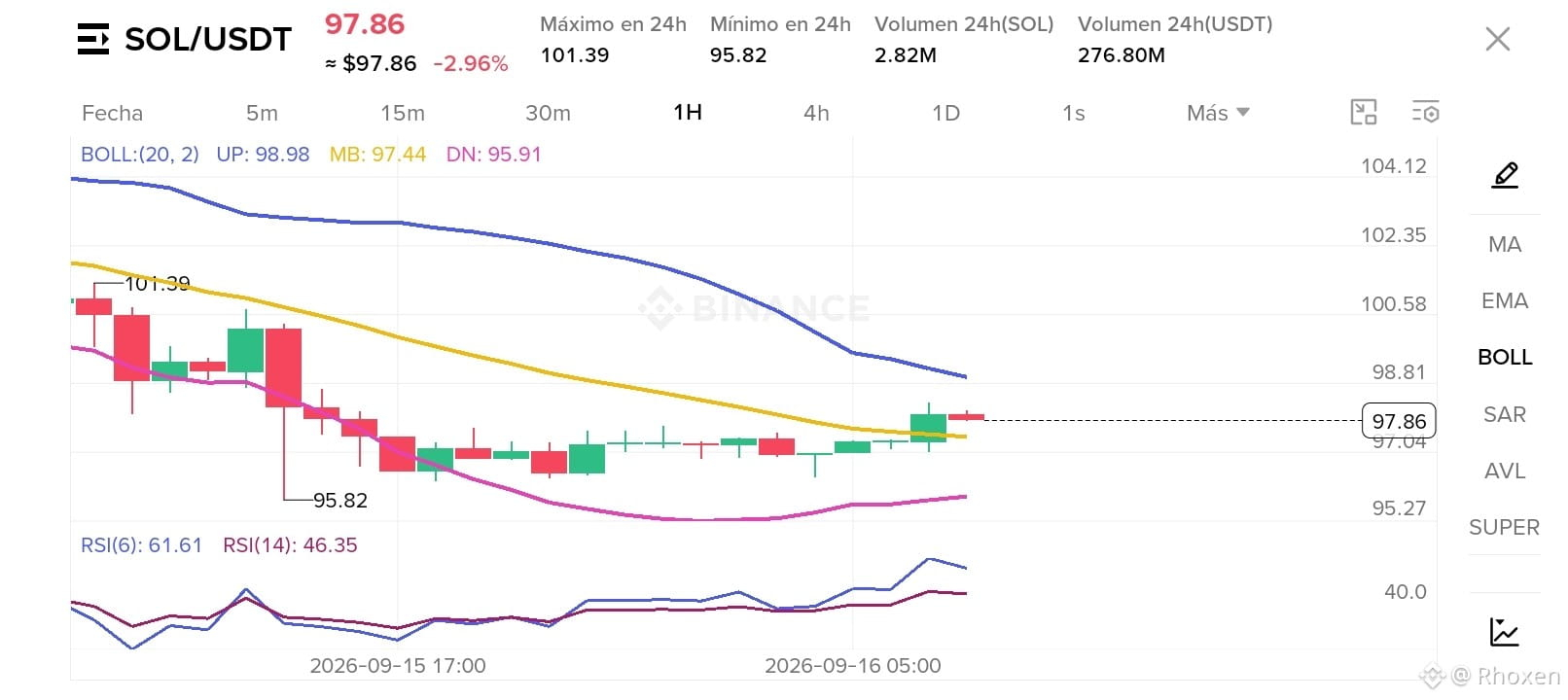Open the chart settings icon

tap(1425, 112)
